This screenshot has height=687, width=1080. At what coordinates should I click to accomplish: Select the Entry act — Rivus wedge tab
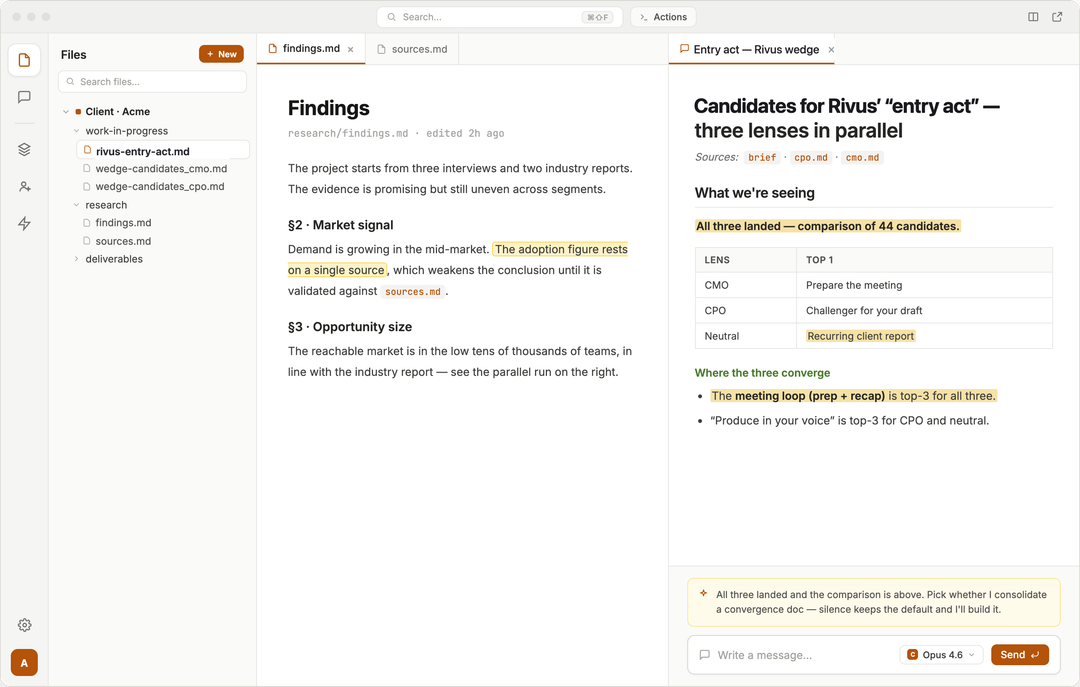pyautogui.click(x=751, y=50)
